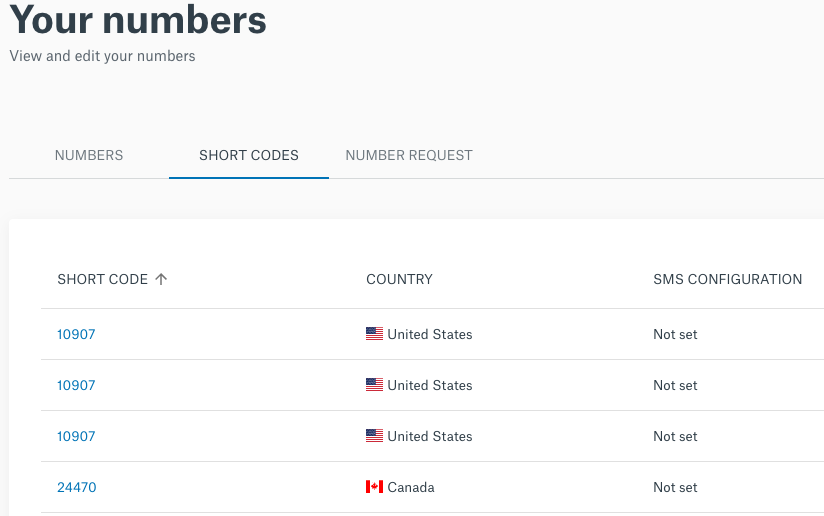Click Not set in the first row
This screenshot has height=516, width=824.
click(675, 334)
